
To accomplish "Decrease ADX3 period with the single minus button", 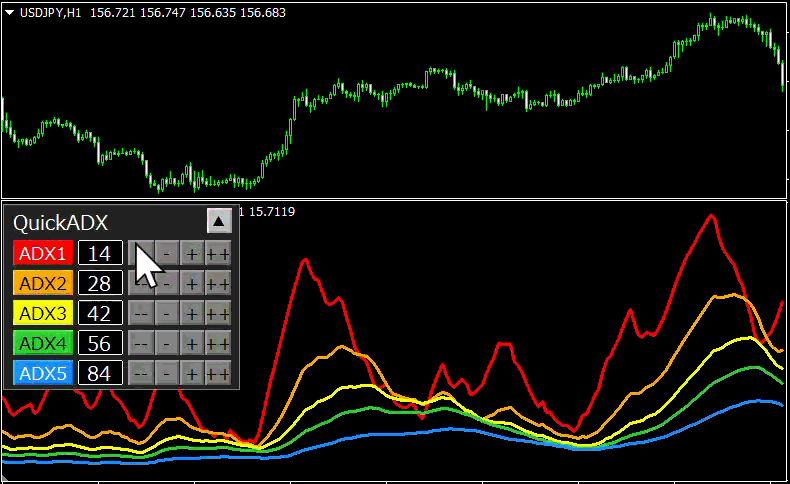I will [x=167, y=313].
